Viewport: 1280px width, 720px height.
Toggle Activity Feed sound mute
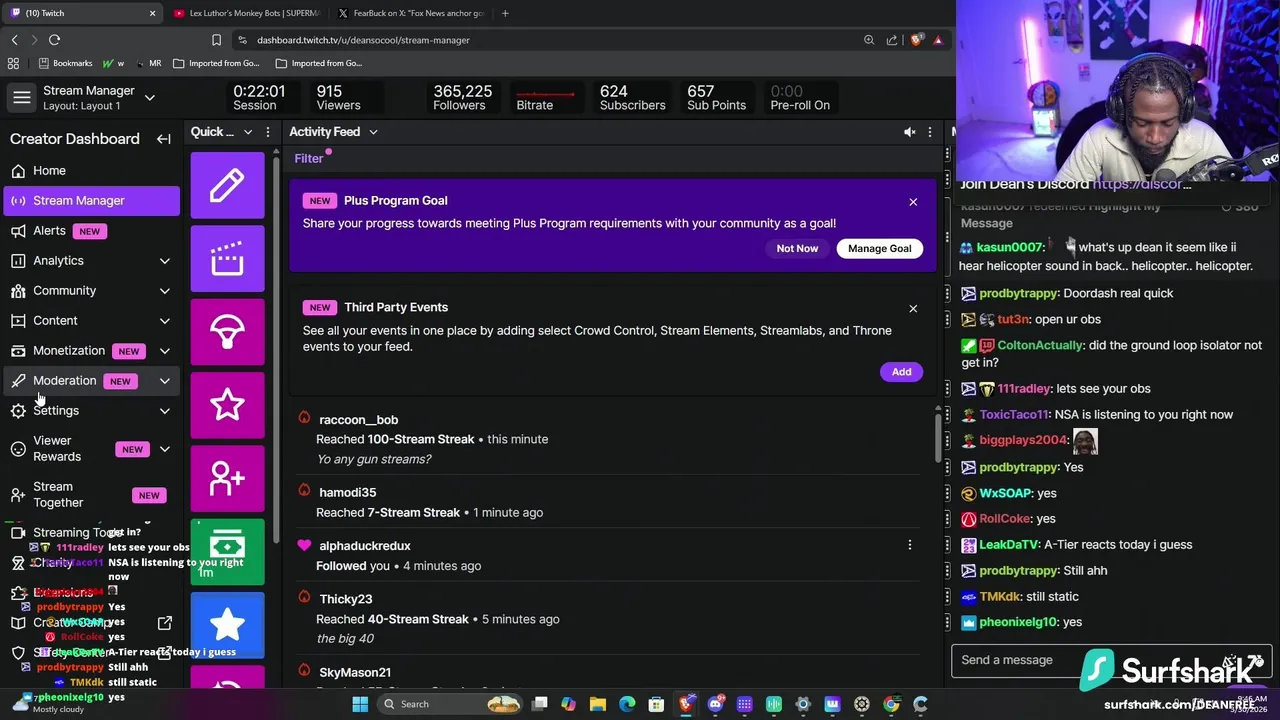click(x=909, y=132)
